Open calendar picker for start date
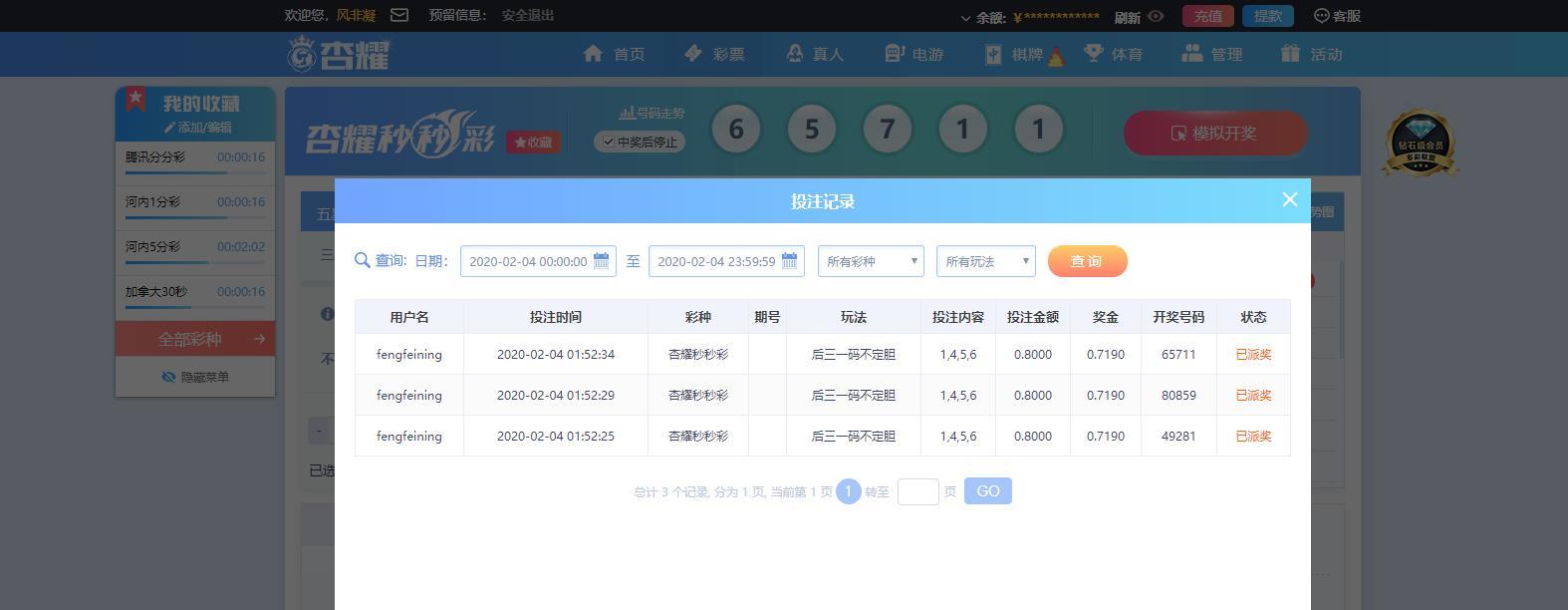Viewport: 1568px width, 610px height. [602, 260]
